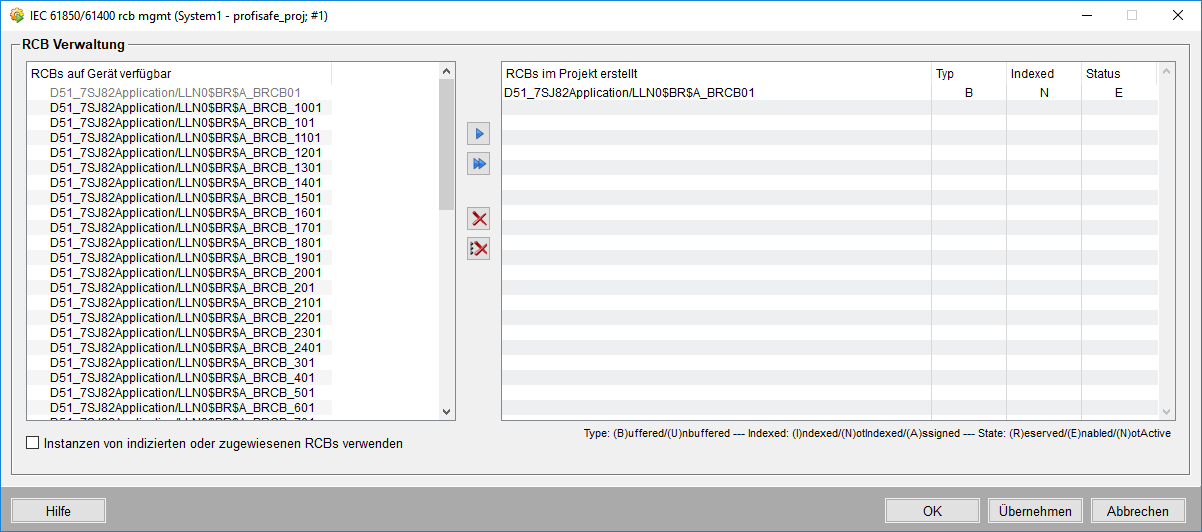Screen dimensions: 1202x532
Task: Select A_BRCB_2001 row
Action: tap(180, 272)
